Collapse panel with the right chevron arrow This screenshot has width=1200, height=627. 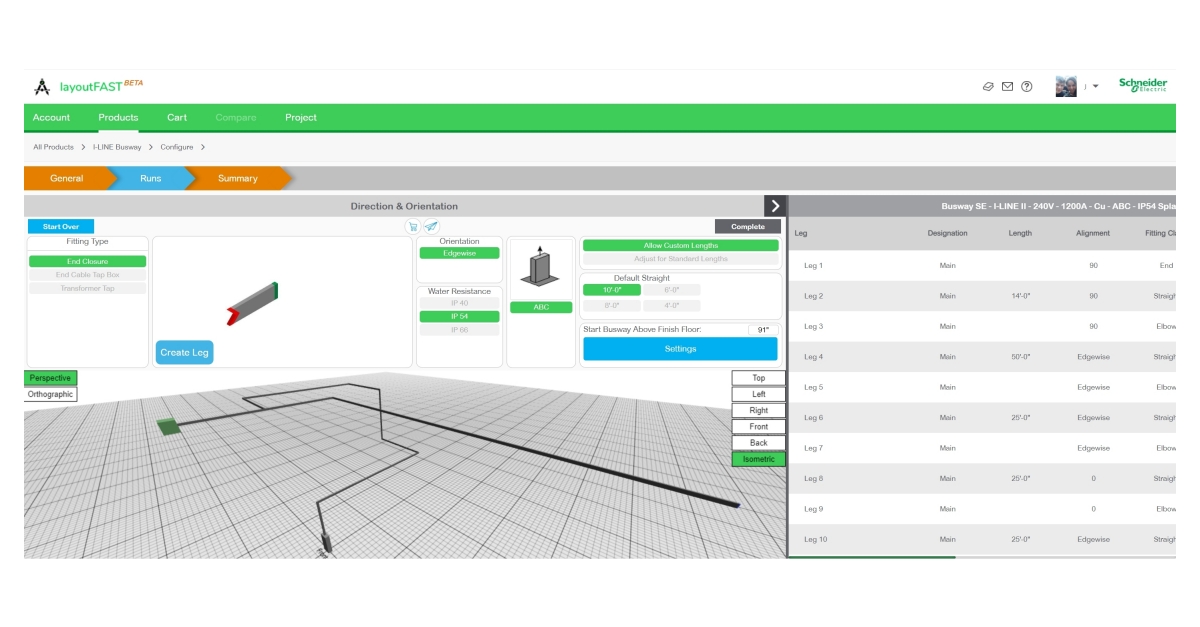[x=774, y=206]
